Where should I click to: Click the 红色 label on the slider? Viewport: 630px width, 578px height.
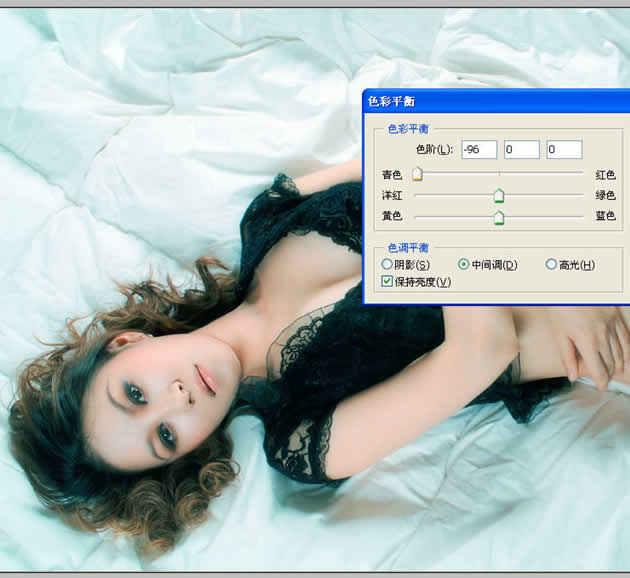click(x=605, y=175)
